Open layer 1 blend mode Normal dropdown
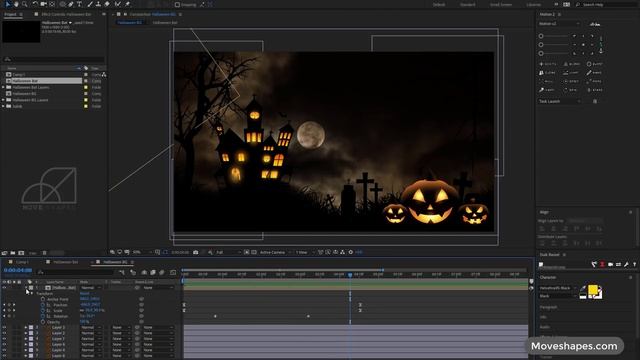Screen dimensions: 640x360 coord(91,288)
